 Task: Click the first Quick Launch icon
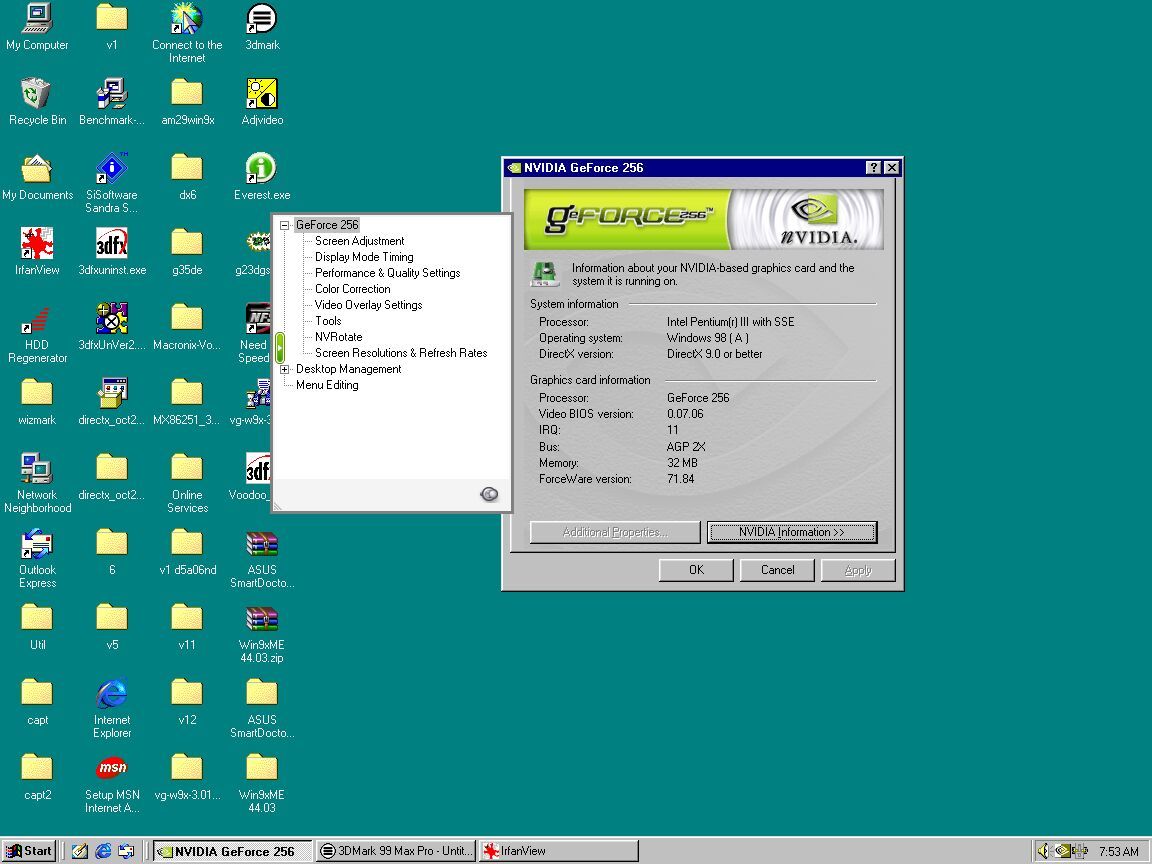pyautogui.click(x=79, y=851)
